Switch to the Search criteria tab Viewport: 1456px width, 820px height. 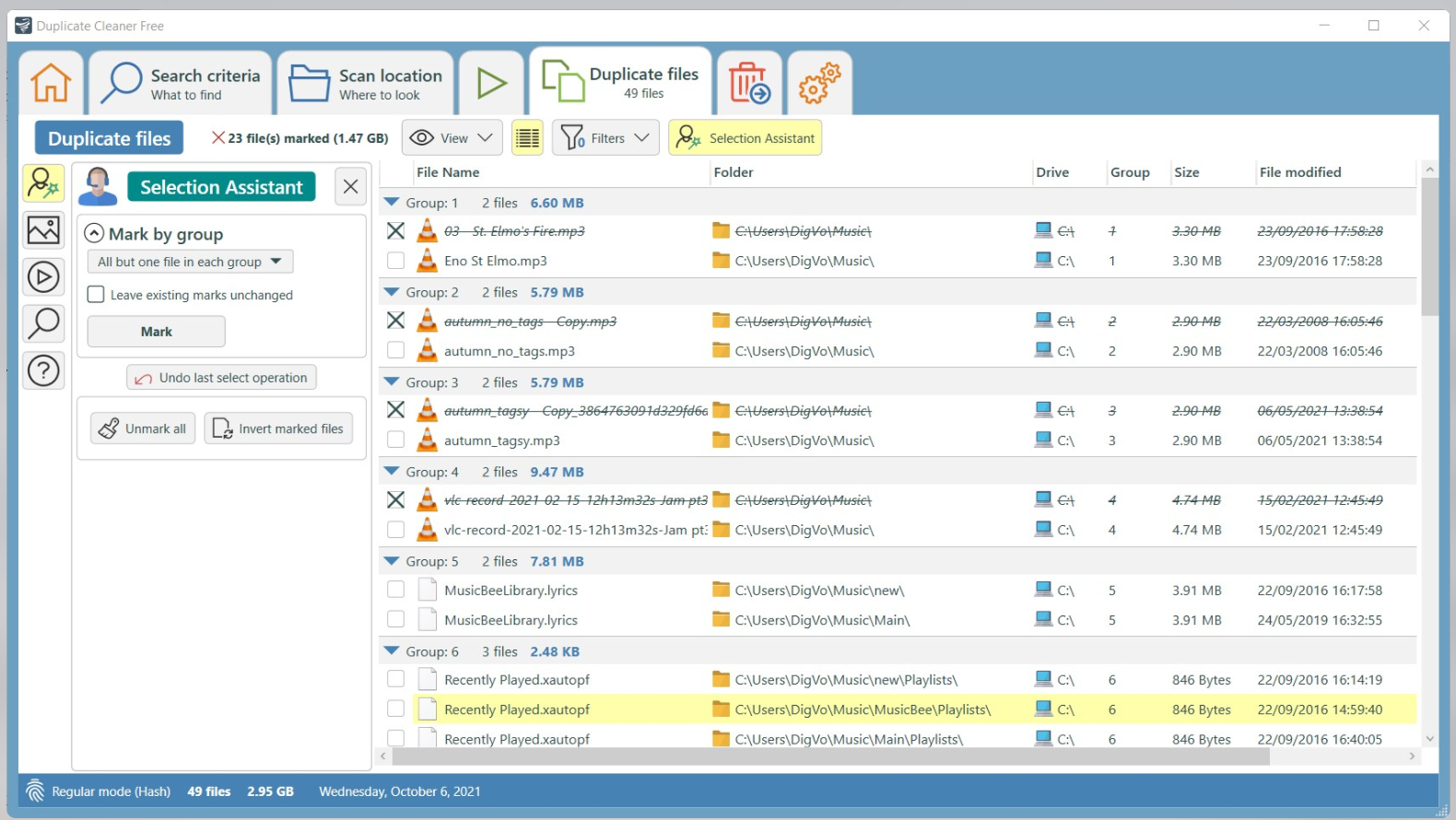pos(182,83)
